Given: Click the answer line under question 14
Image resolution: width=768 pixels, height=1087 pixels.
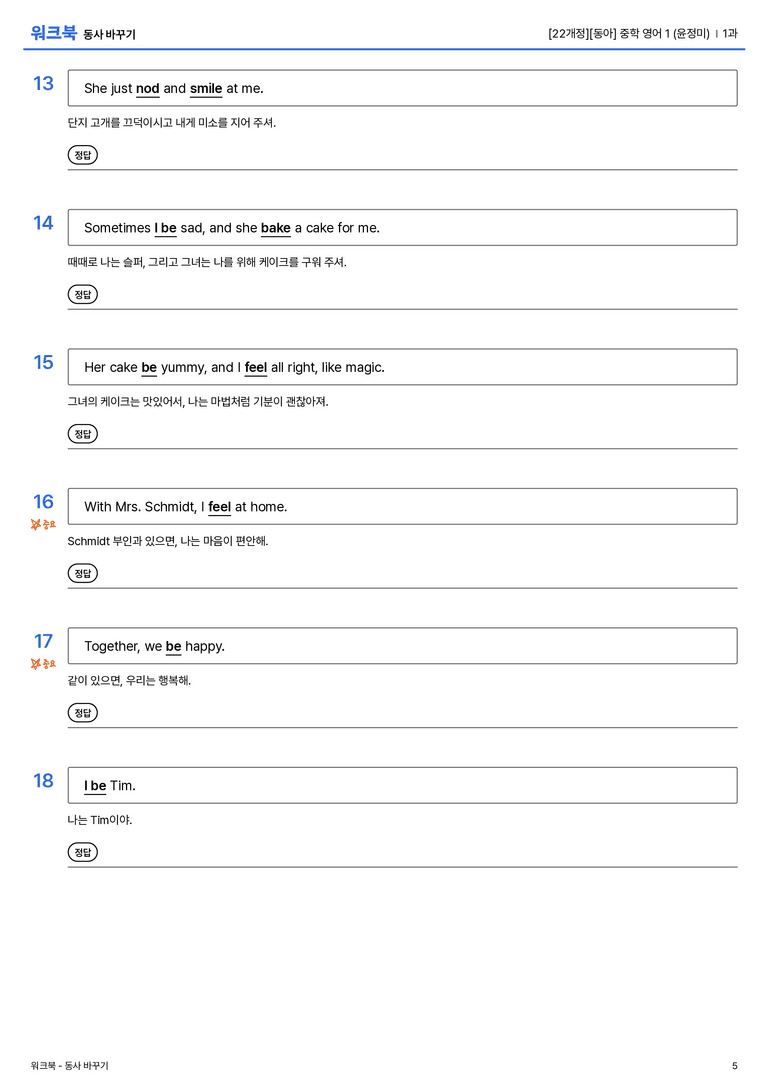Looking at the screenshot, I should tap(403, 309).
